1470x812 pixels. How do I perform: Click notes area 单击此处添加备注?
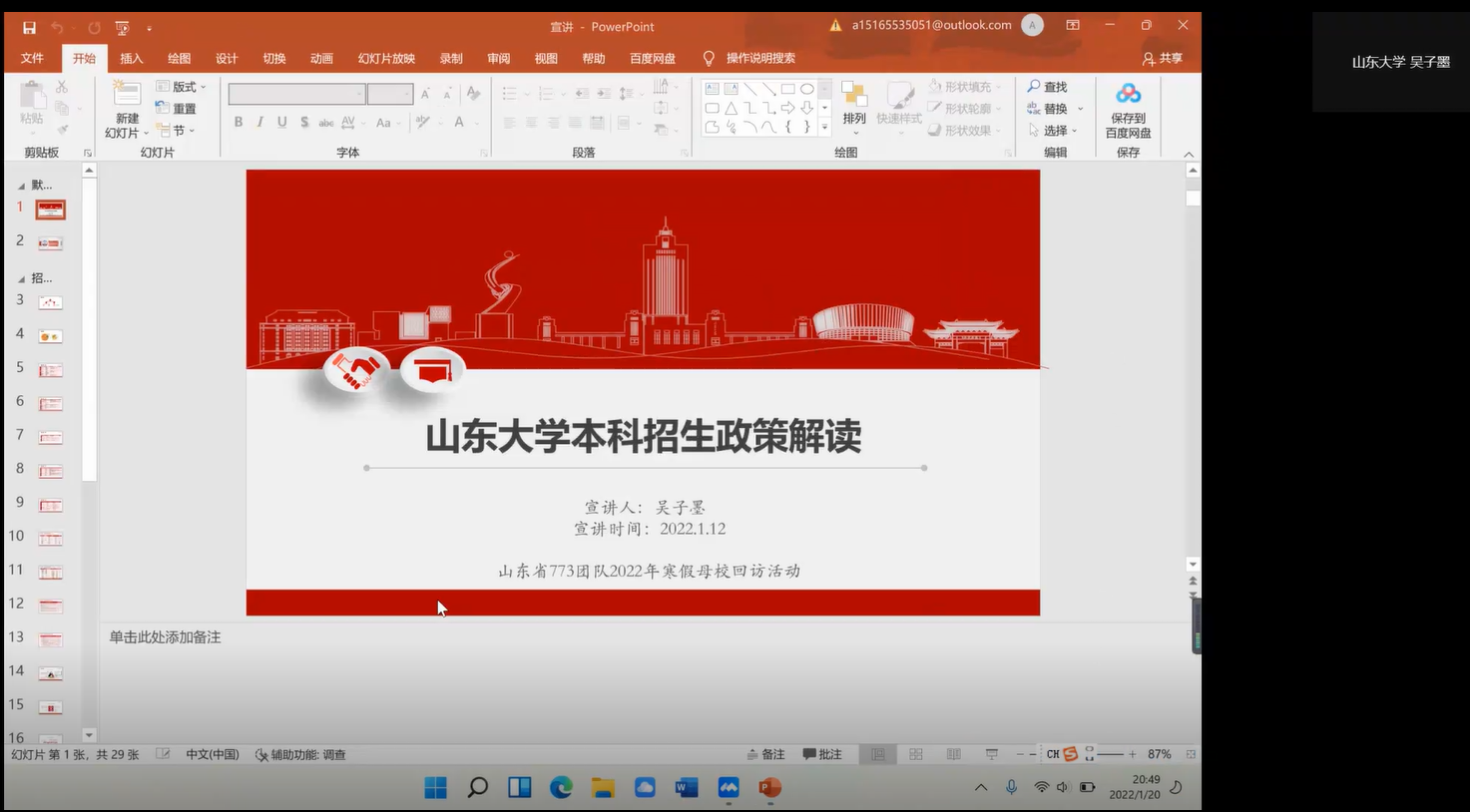click(x=165, y=637)
